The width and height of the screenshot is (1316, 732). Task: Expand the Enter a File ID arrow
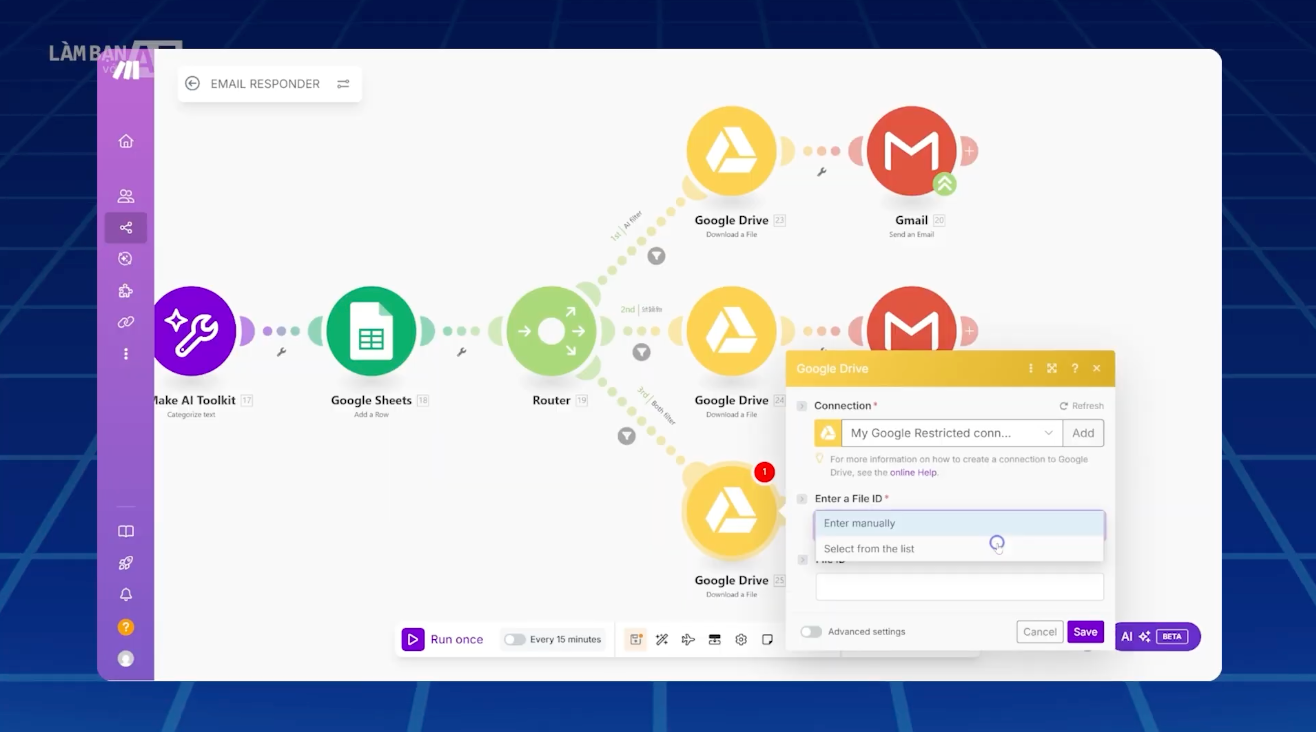tap(802, 499)
